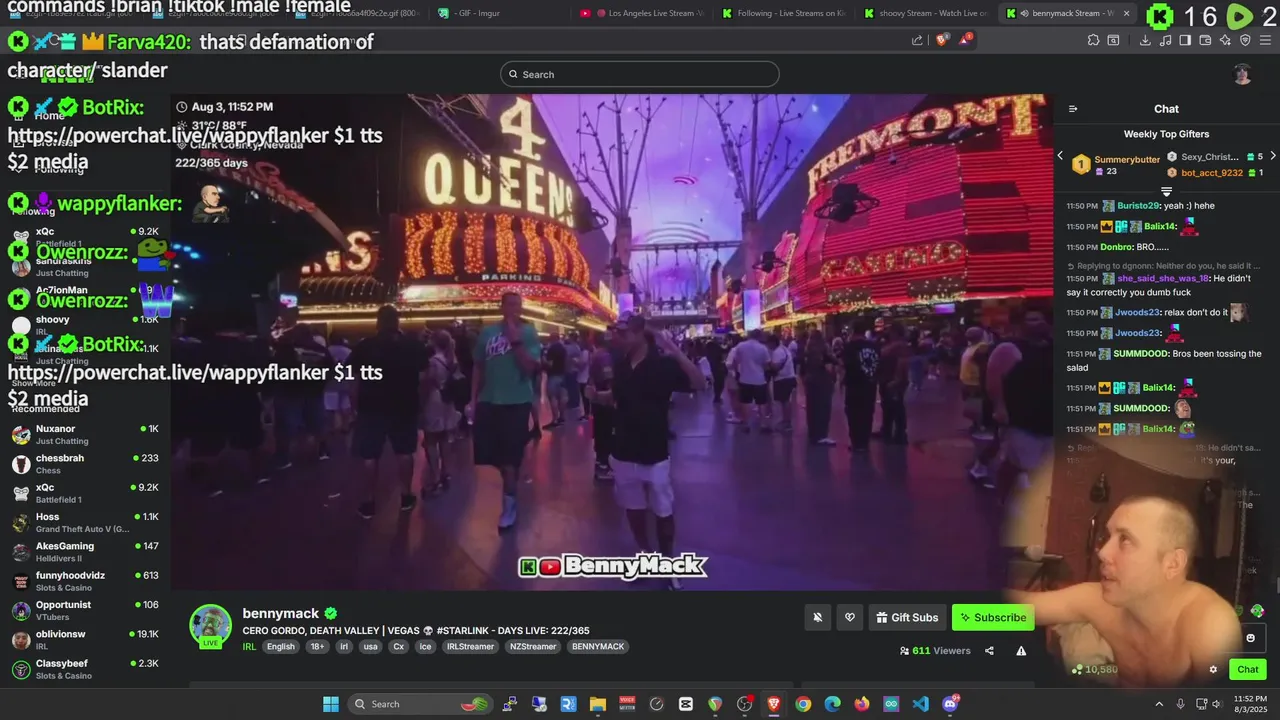Click the Windows taskbar search box
The image size is (1280, 720).
click(420, 704)
